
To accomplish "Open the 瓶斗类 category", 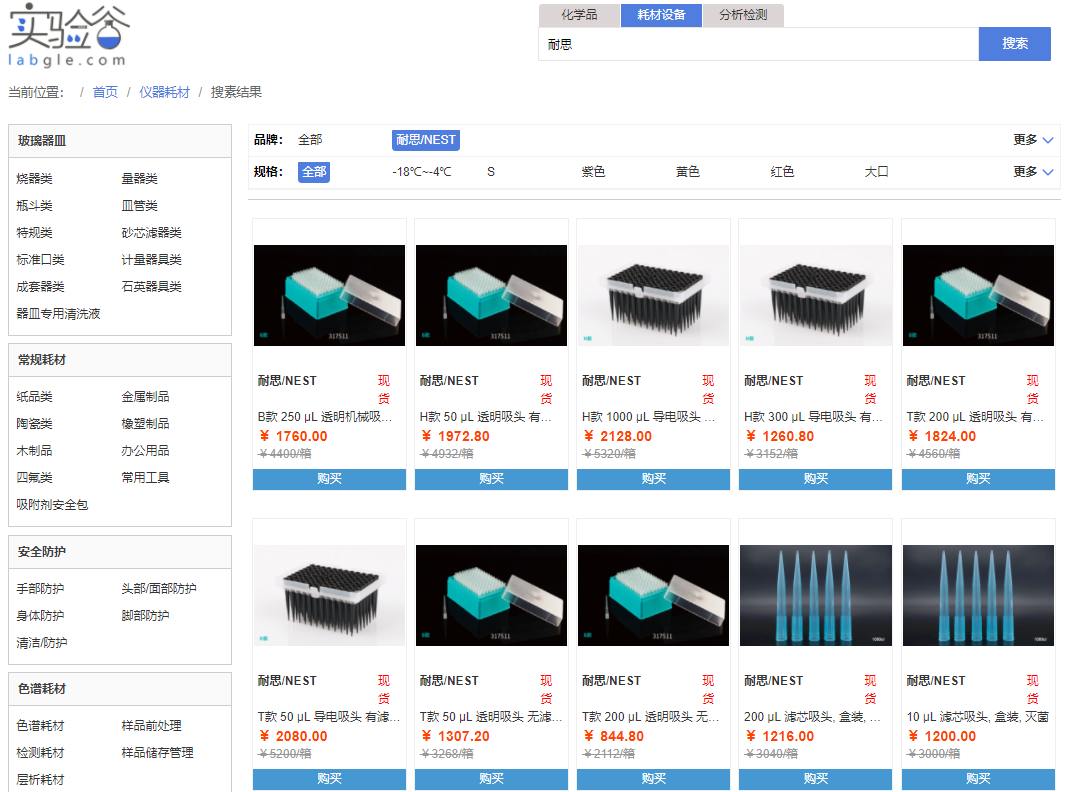I will (34, 206).
